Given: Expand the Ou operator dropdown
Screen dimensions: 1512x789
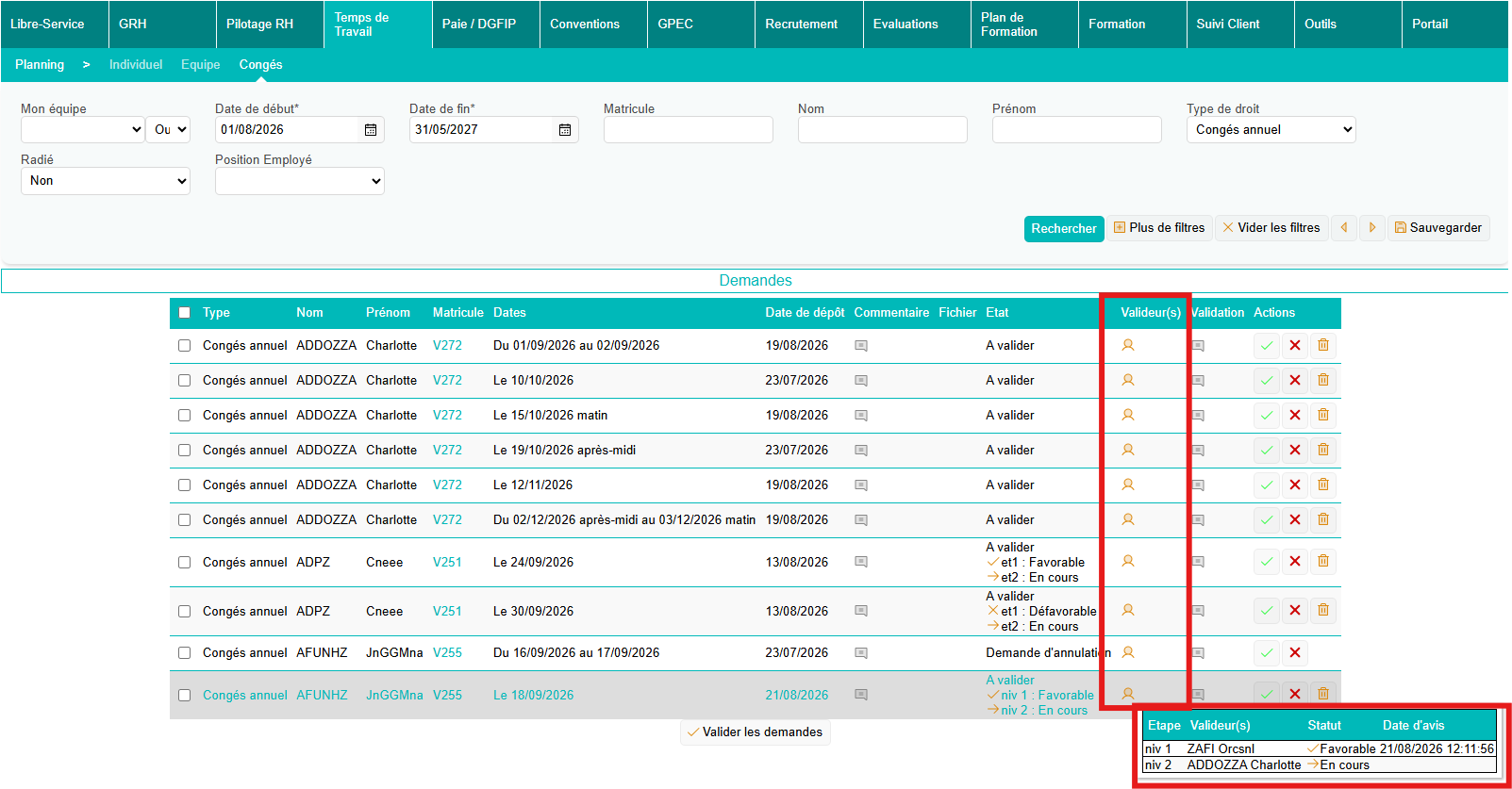Looking at the screenshot, I should tap(168, 130).
